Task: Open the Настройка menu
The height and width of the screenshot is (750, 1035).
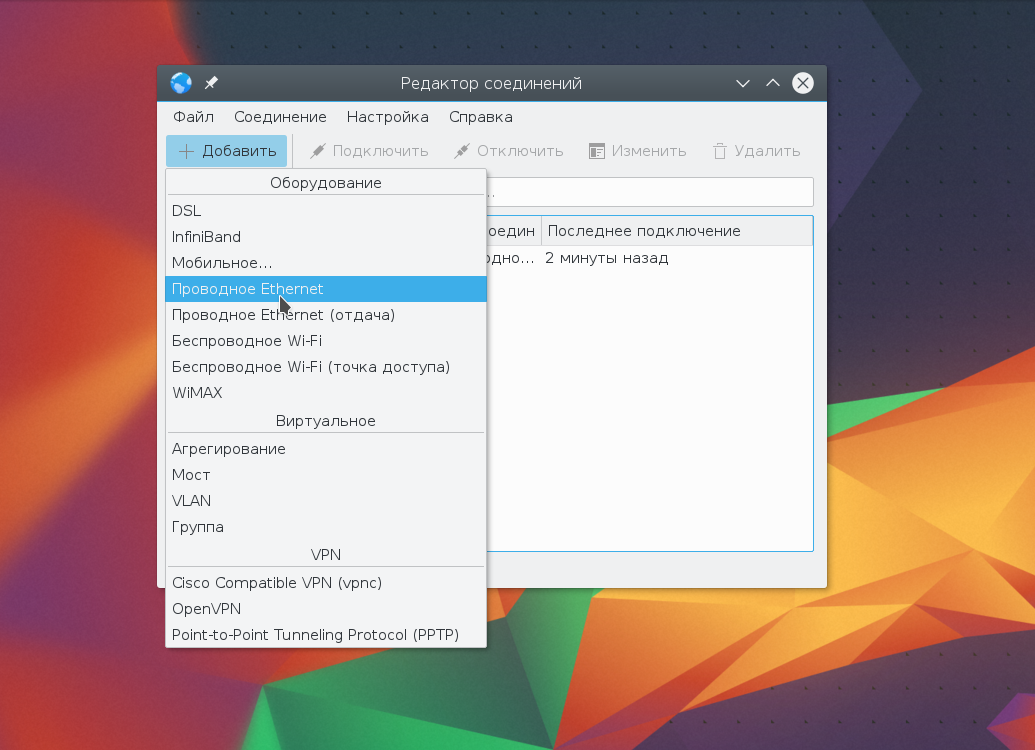Action: click(x=387, y=117)
